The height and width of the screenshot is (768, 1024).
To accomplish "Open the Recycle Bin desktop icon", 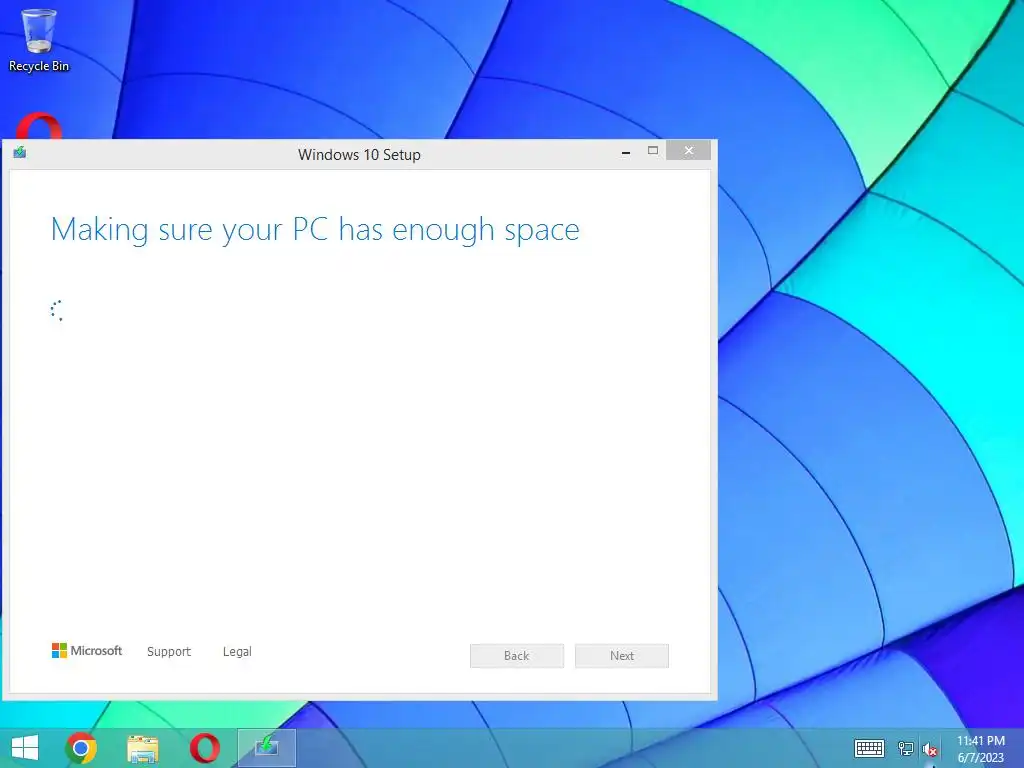I will coord(39,39).
